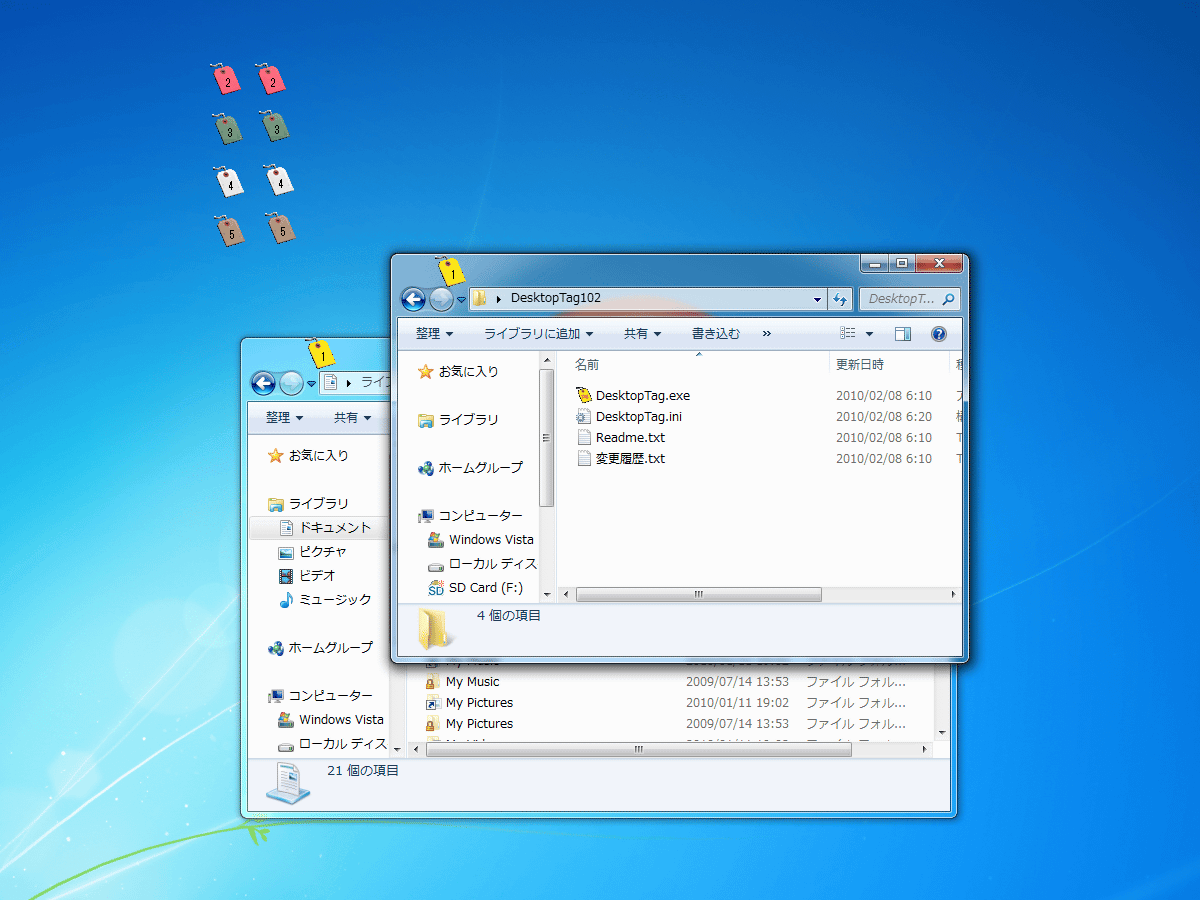Select ドキュメント in the Documents window navigation
The height and width of the screenshot is (900, 1200).
(325, 527)
